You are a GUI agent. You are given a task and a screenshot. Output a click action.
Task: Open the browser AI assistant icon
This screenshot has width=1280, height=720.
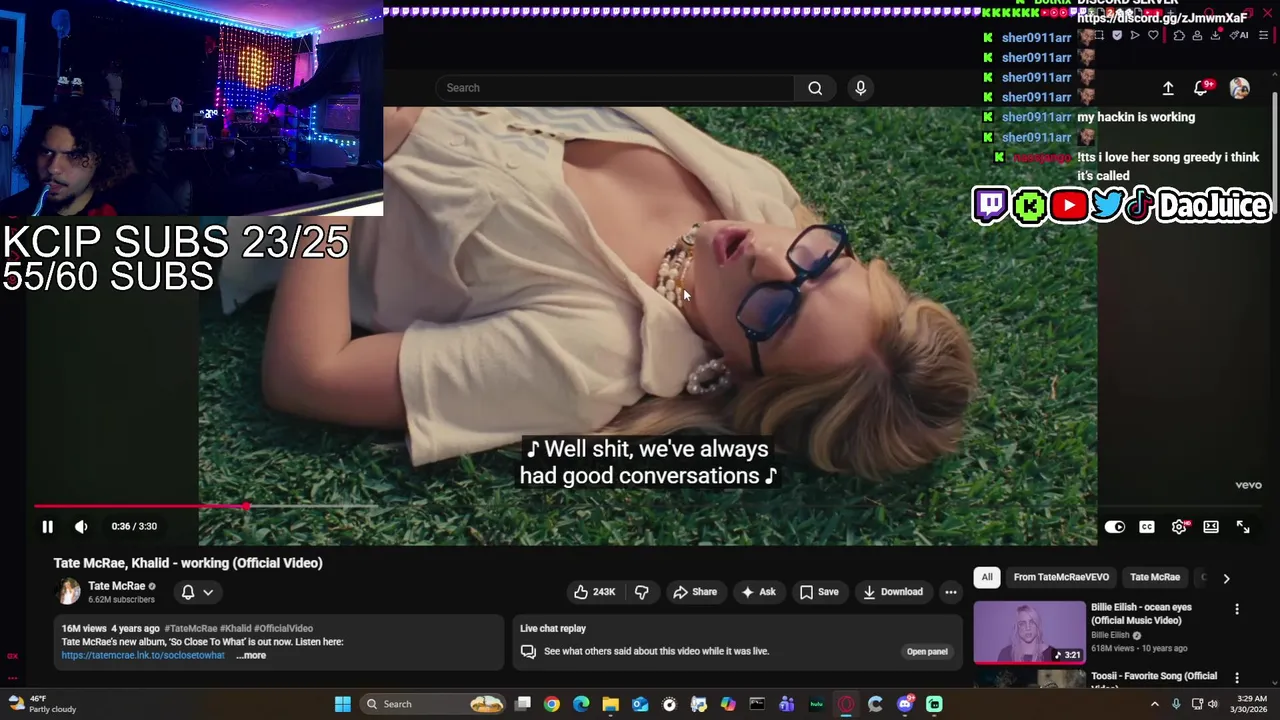(1238, 35)
